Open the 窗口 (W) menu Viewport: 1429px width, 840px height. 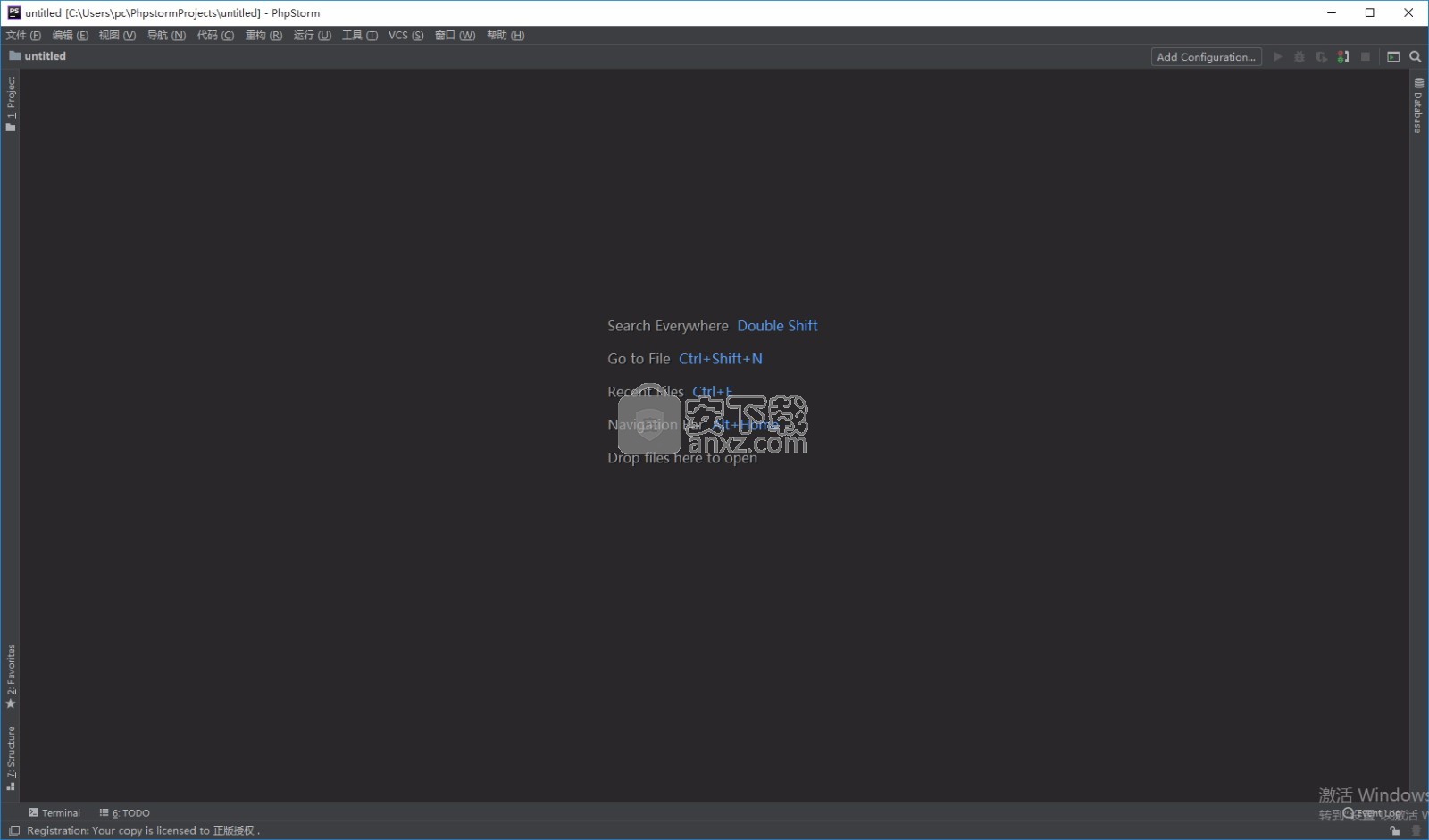tap(455, 35)
